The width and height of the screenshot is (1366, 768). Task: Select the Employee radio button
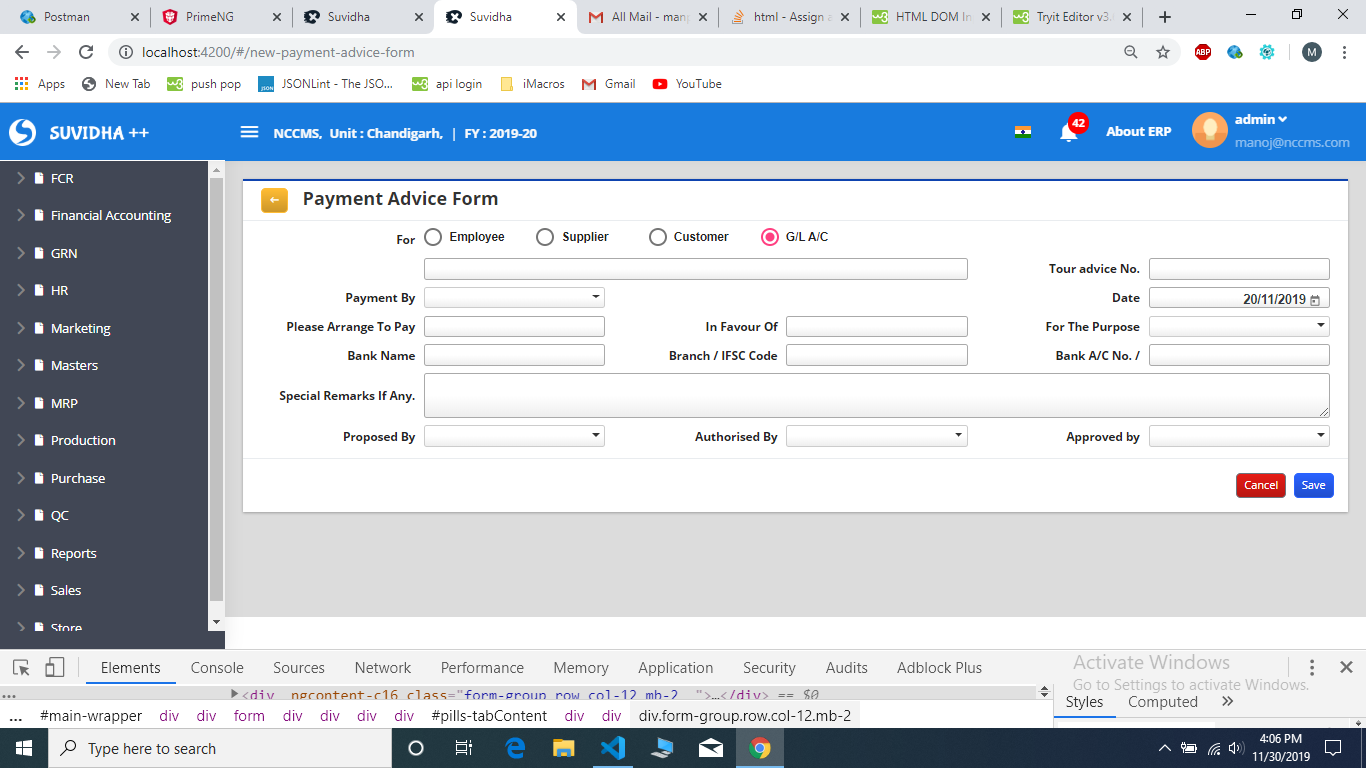(433, 237)
